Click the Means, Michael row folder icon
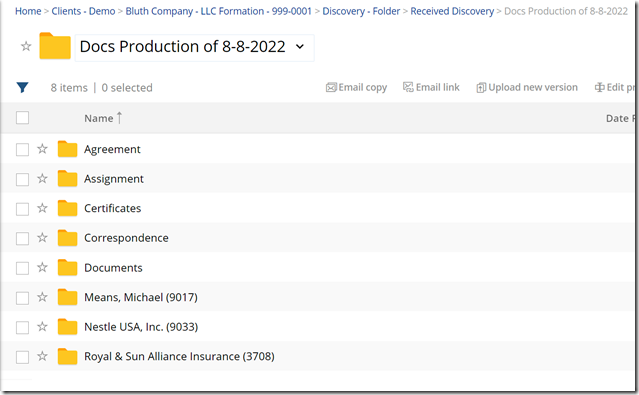The width and height of the screenshot is (639, 395). click(x=67, y=297)
